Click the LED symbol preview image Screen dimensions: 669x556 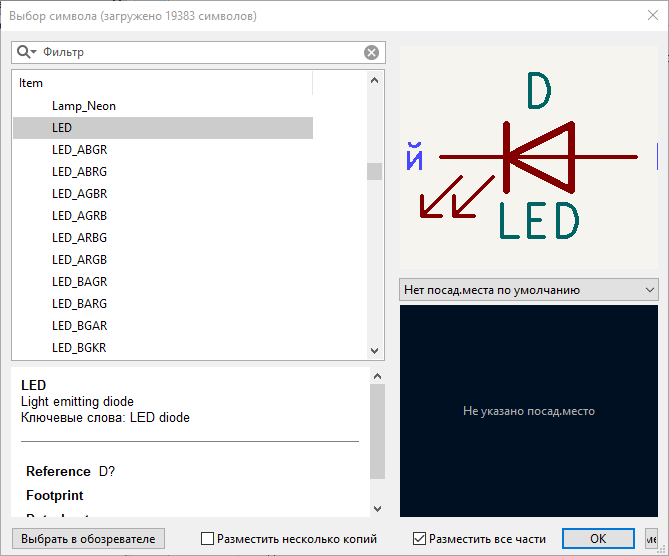tap(528, 158)
